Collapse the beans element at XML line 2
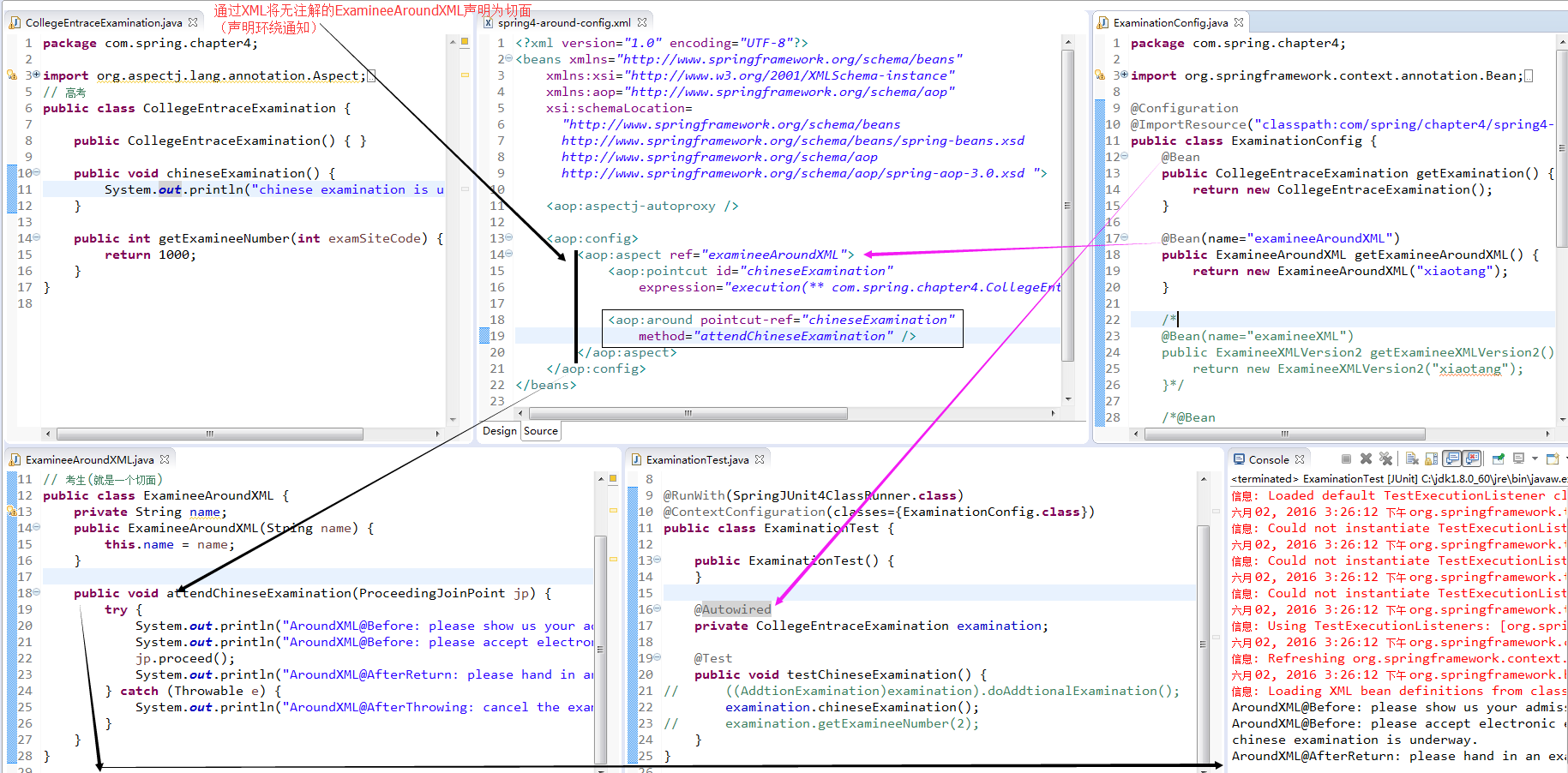 coord(509,59)
